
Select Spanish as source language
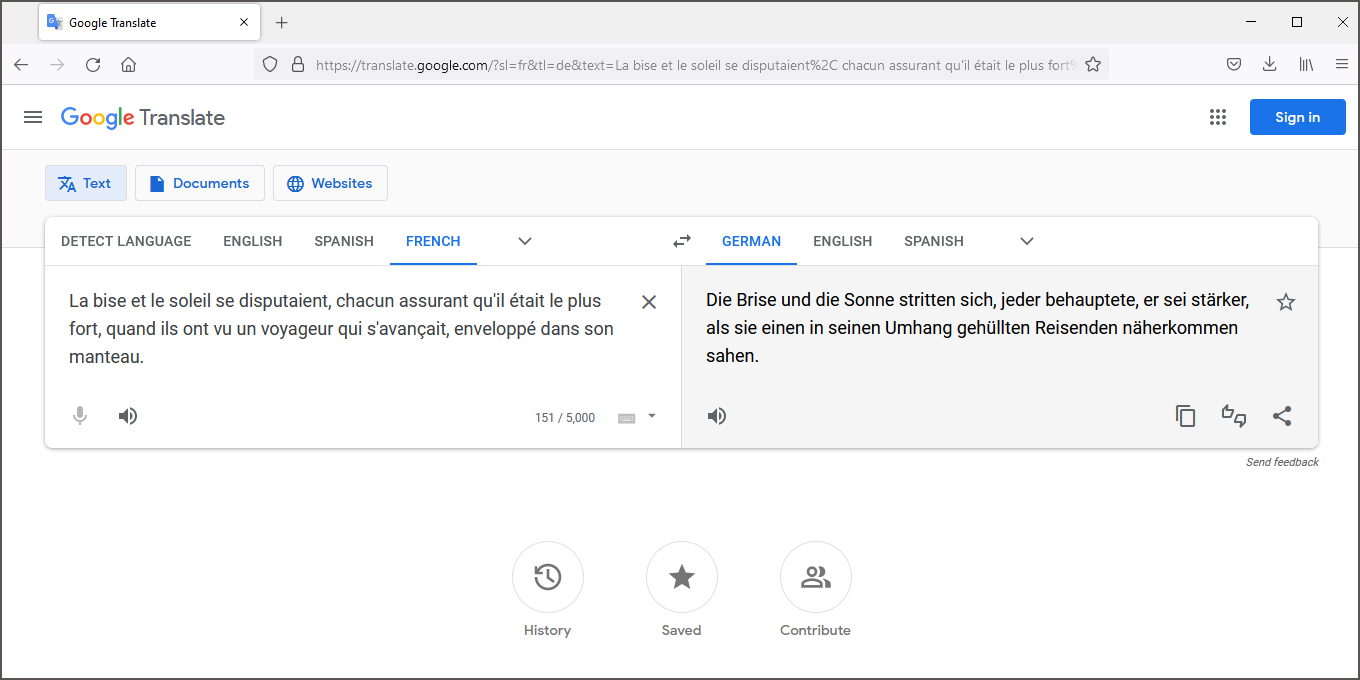(x=344, y=241)
